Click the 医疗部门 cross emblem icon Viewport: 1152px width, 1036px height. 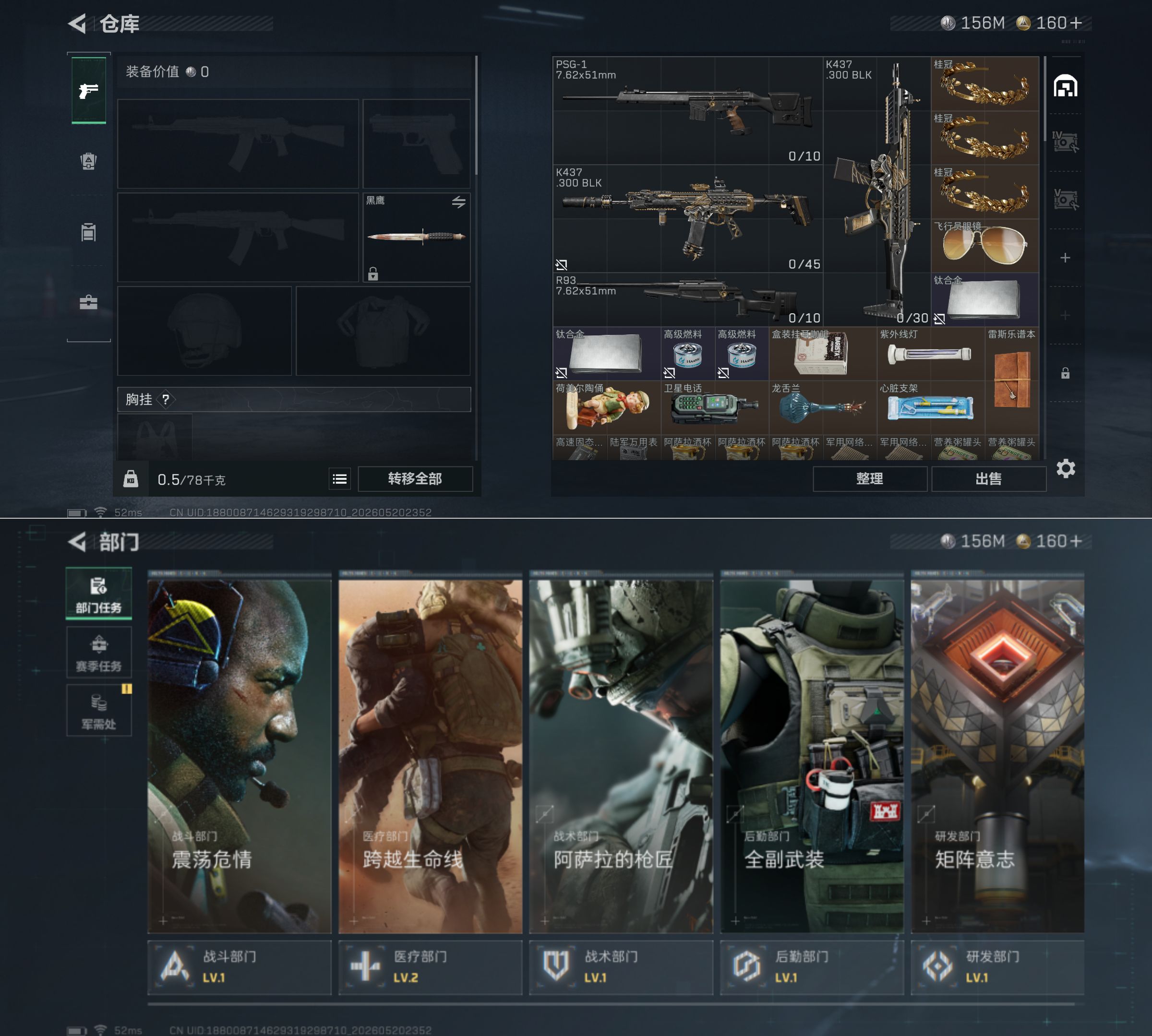[x=365, y=966]
